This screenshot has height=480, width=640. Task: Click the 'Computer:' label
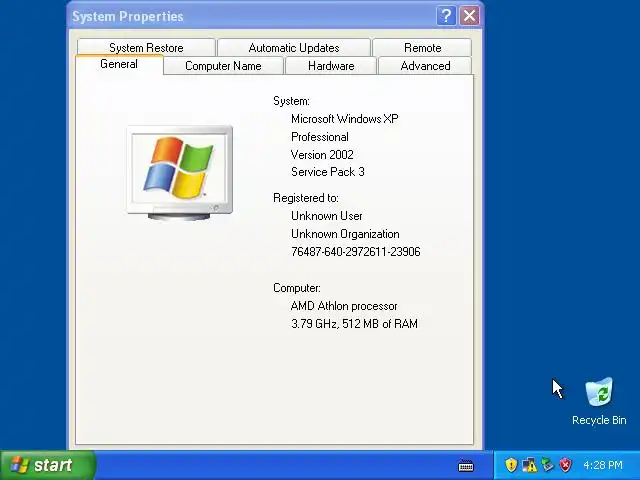tap(297, 288)
